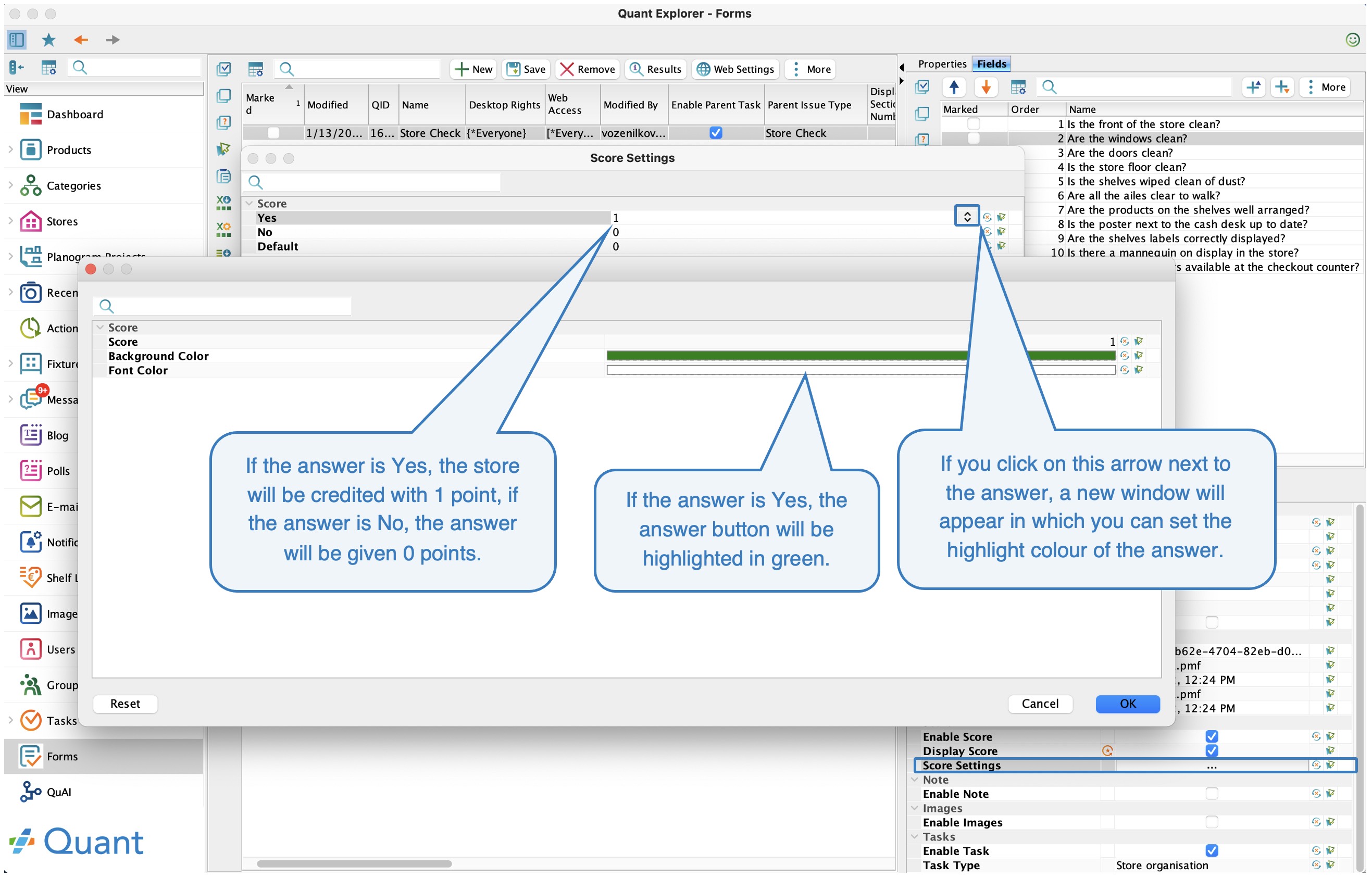
Task: Sort forms by QID column header
Action: [x=383, y=105]
